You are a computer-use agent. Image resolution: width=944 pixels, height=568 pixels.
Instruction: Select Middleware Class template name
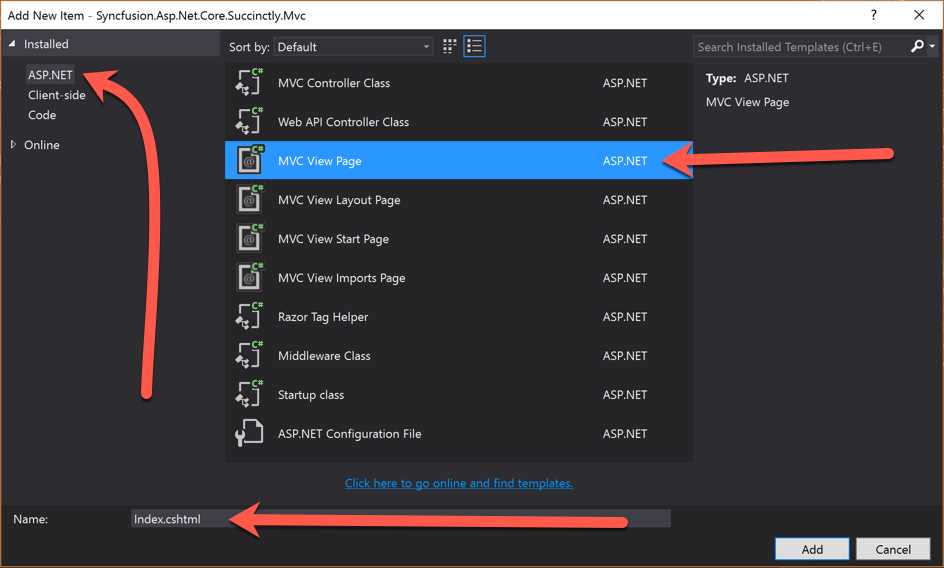point(324,356)
